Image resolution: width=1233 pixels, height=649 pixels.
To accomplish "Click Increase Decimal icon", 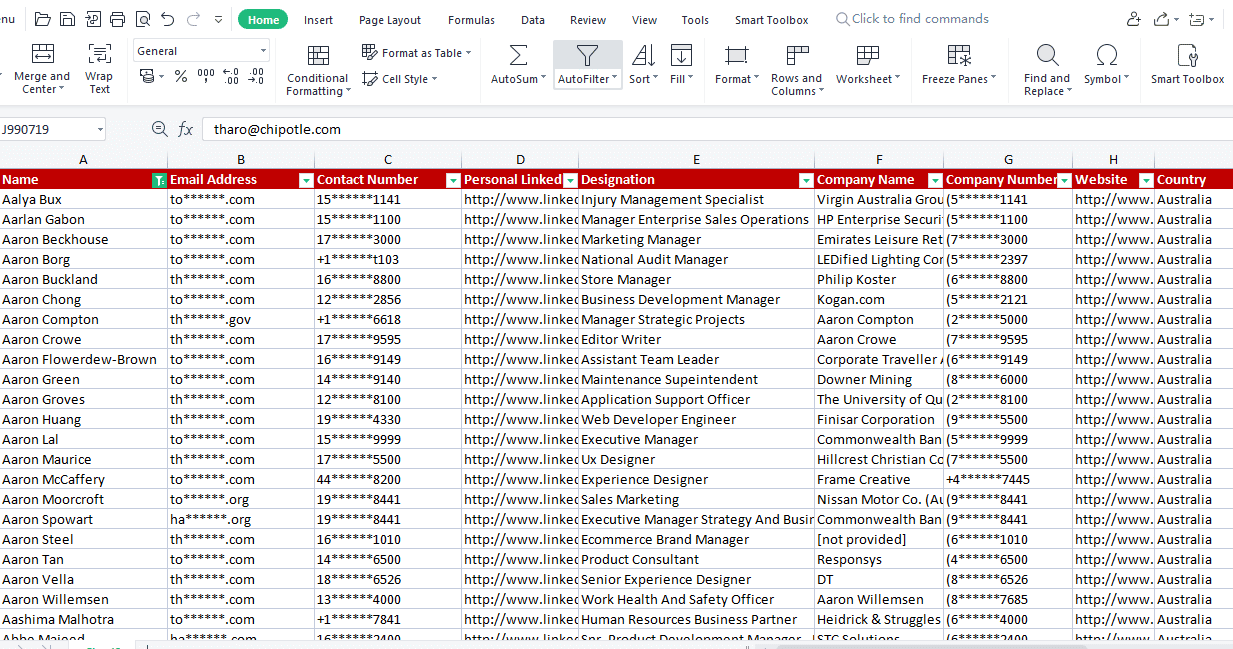I will click(x=230, y=76).
